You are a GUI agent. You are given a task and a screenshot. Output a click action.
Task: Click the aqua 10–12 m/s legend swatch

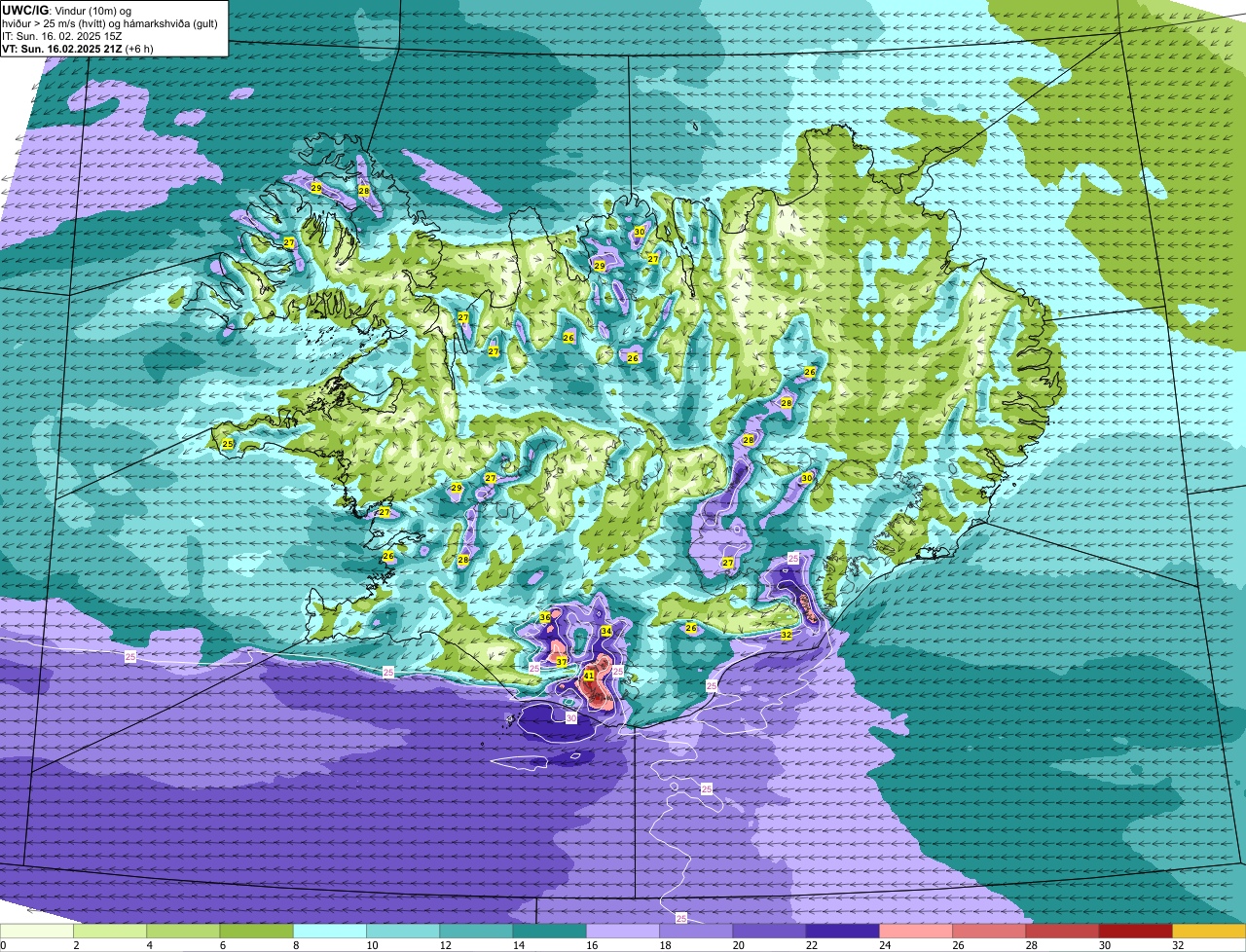tap(403, 931)
